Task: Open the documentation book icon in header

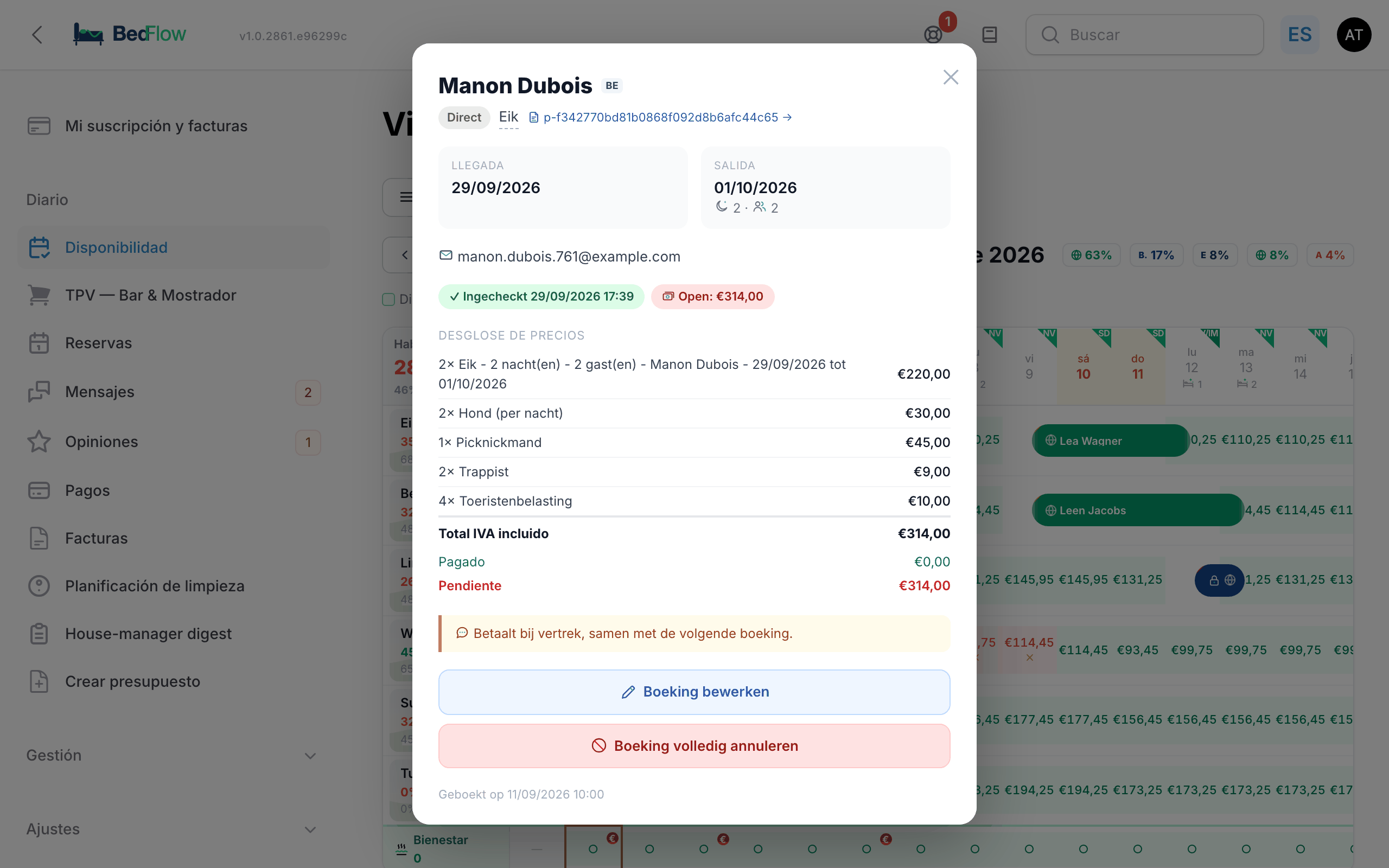Action: click(990, 34)
